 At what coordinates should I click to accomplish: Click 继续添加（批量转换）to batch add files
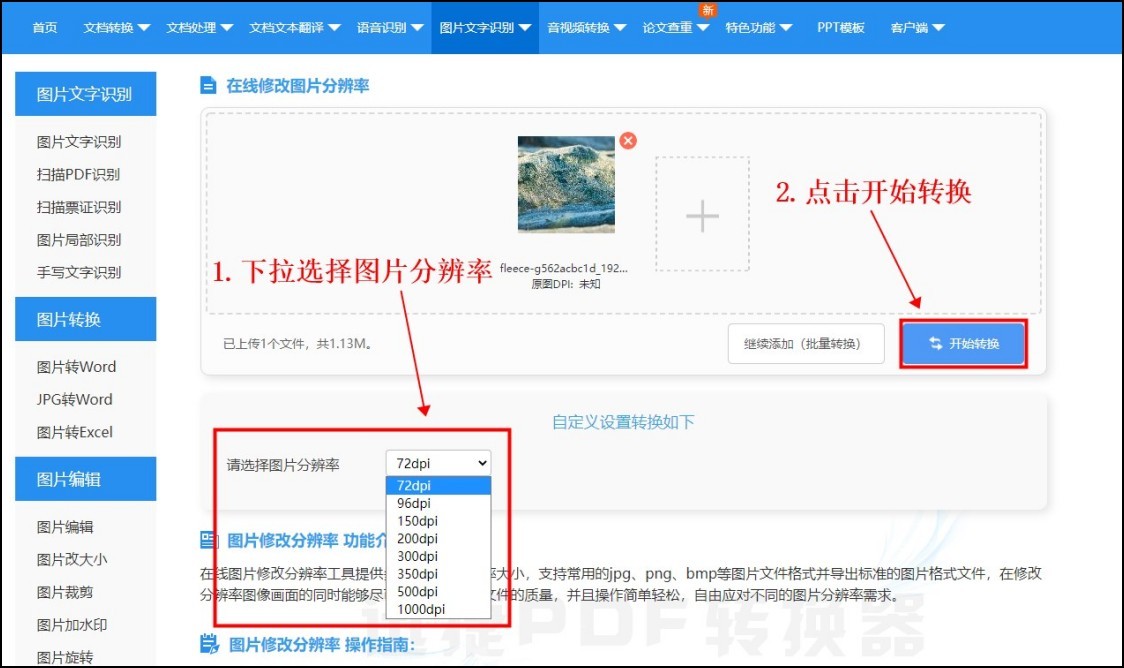(806, 343)
